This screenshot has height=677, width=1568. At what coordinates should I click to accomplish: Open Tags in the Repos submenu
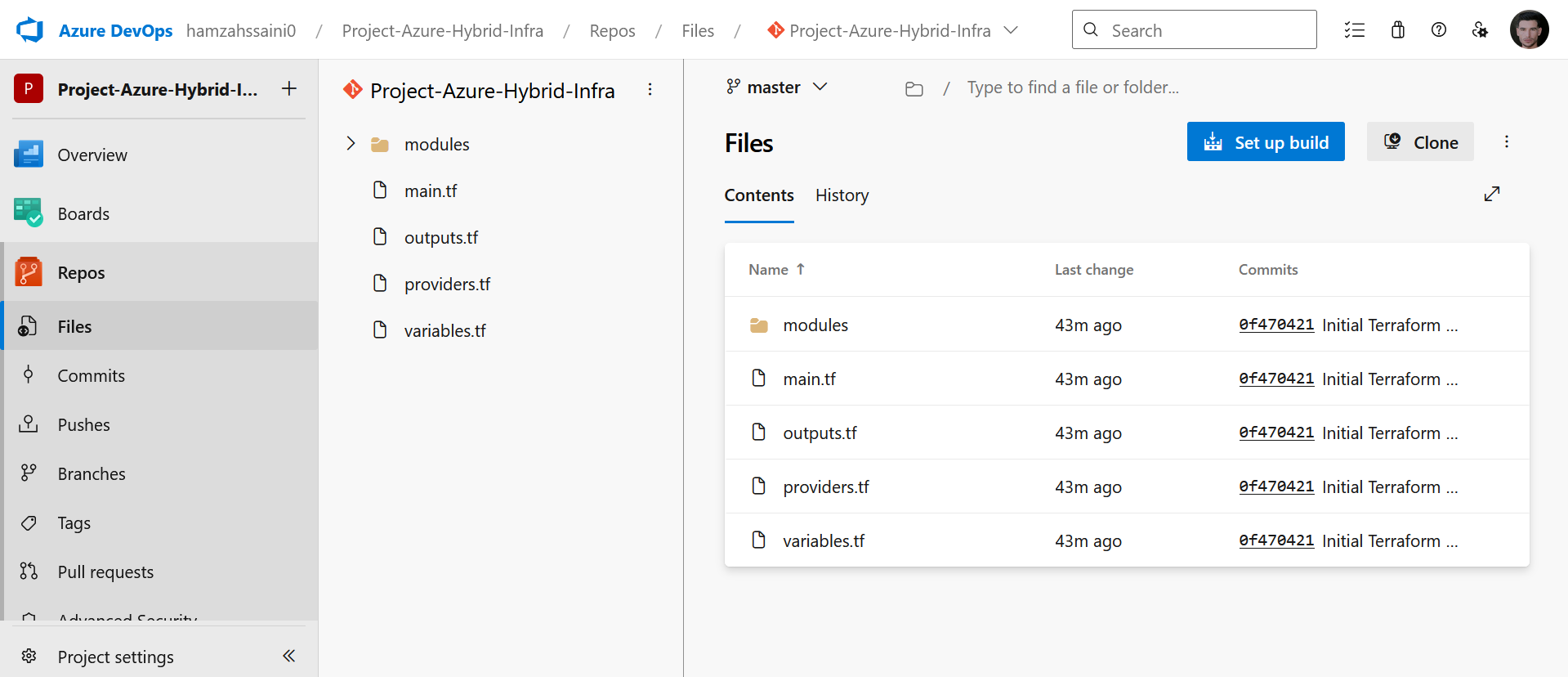(x=160, y=522)
